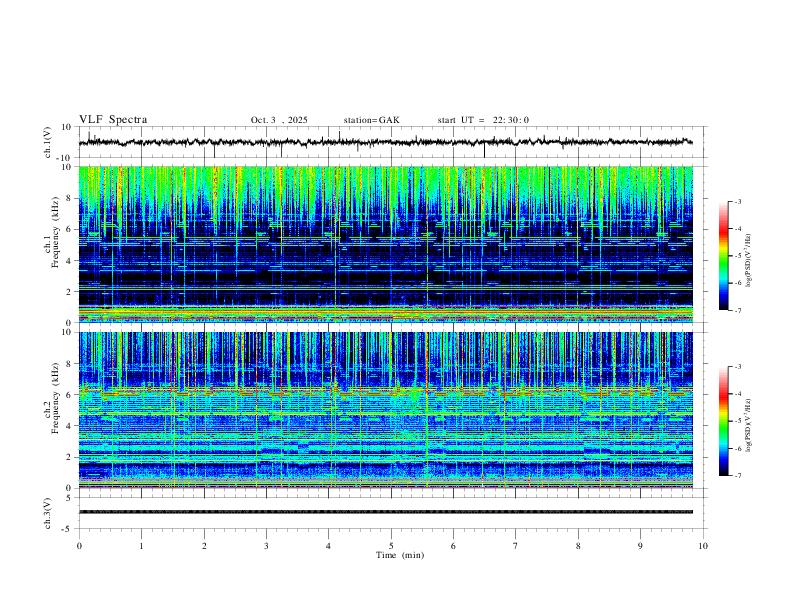Click the ch.2 spectrogram panel
Screen dimensions: 792x612
click(x=386, y=410)
